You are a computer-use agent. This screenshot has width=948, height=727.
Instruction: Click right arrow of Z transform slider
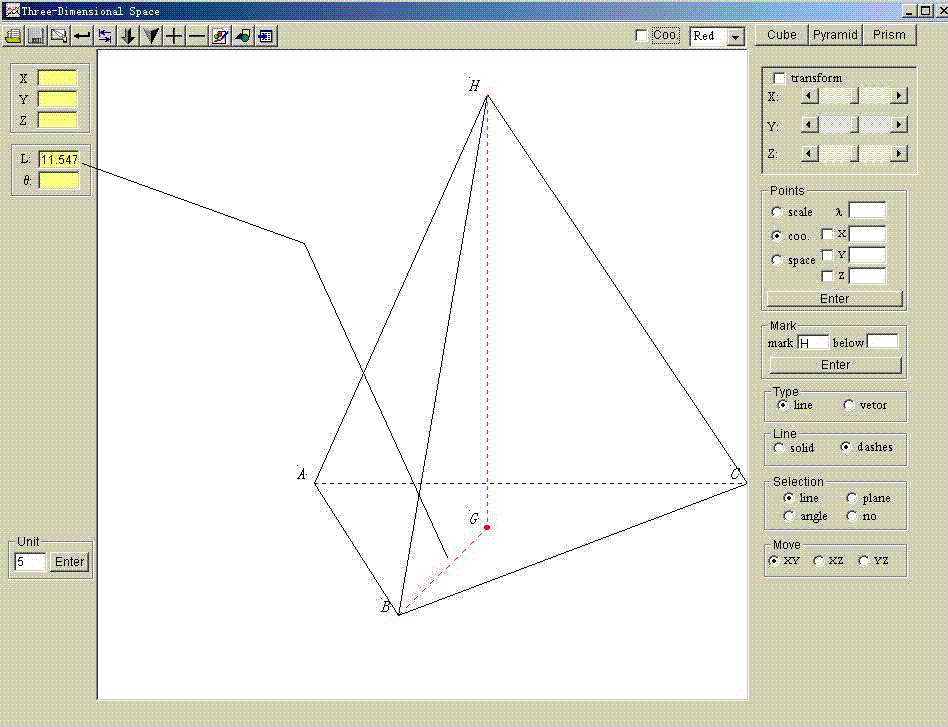pyautogui.click(x=899, y=154)
